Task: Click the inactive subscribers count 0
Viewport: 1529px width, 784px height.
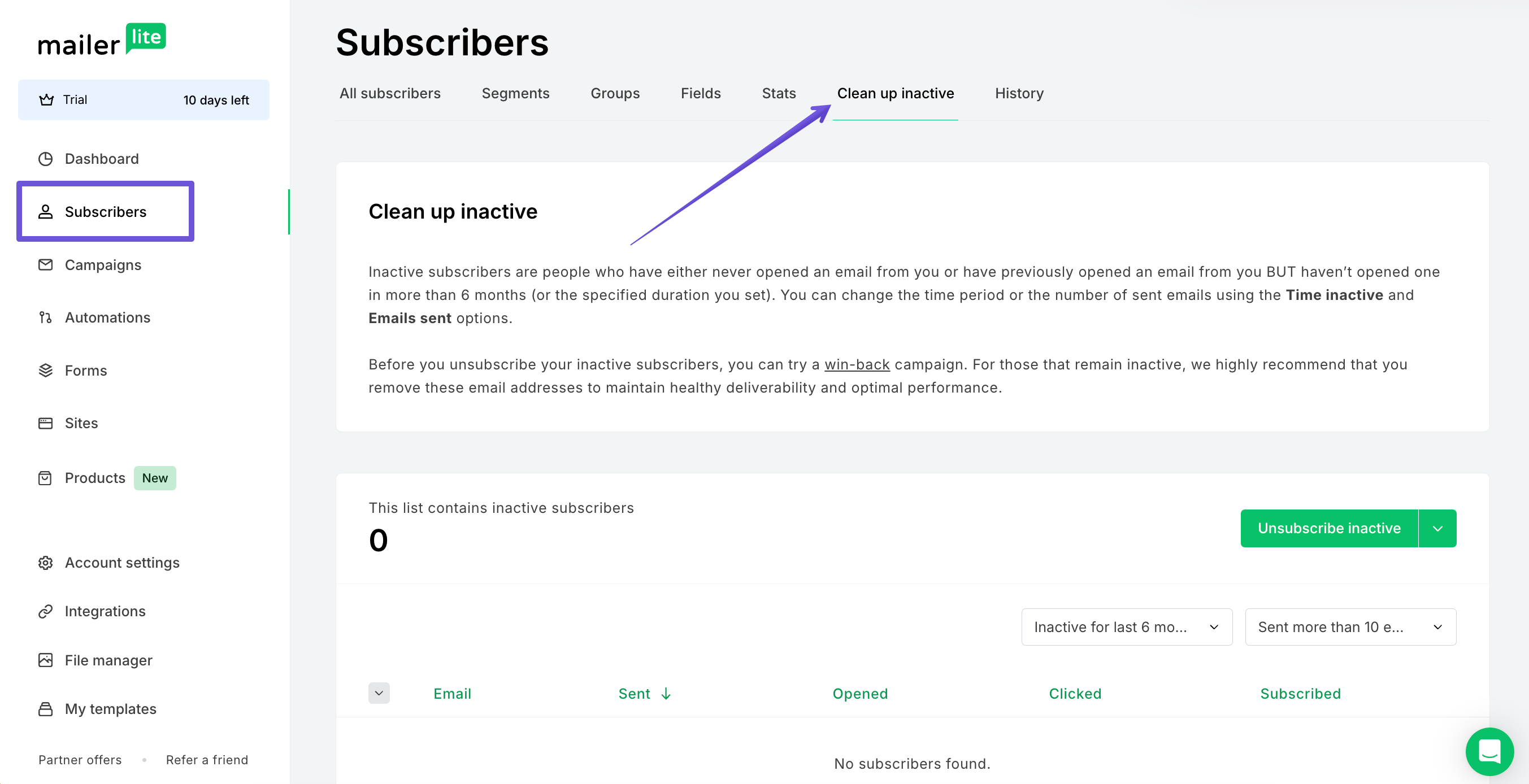Action: coord(379,541)
